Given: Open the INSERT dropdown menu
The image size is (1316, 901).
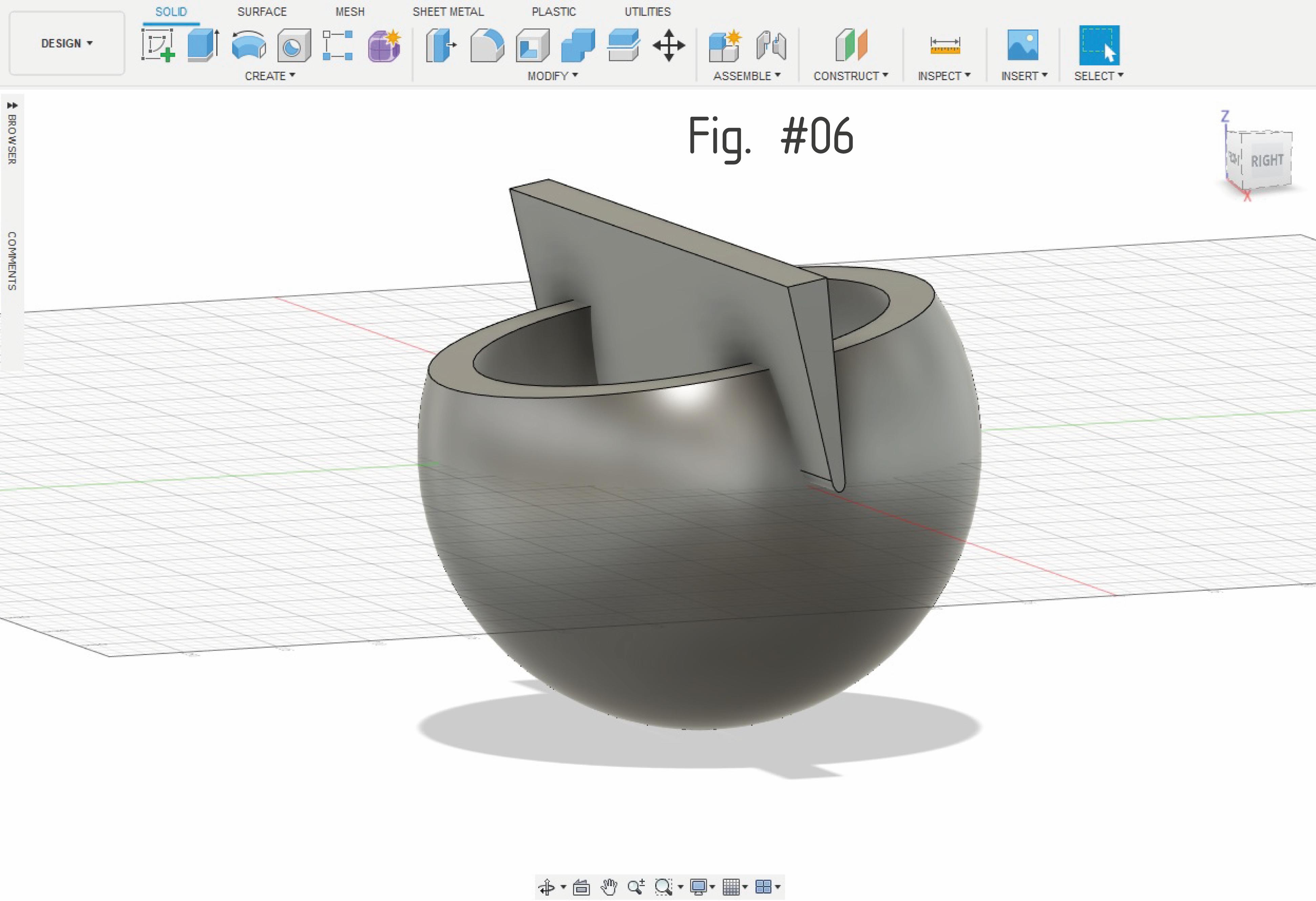Looking at the screenshot, I should pos(1024,76).
